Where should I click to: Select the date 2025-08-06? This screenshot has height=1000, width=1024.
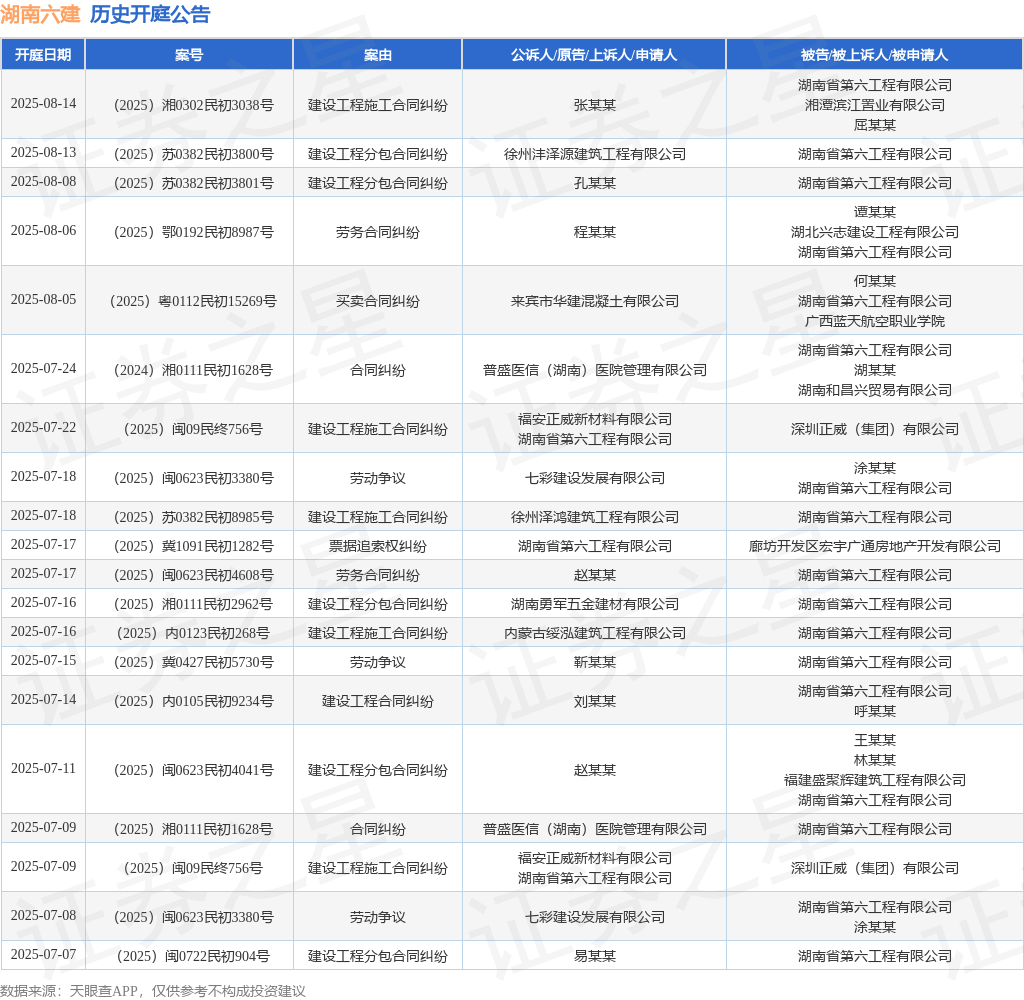click(43, 231)
